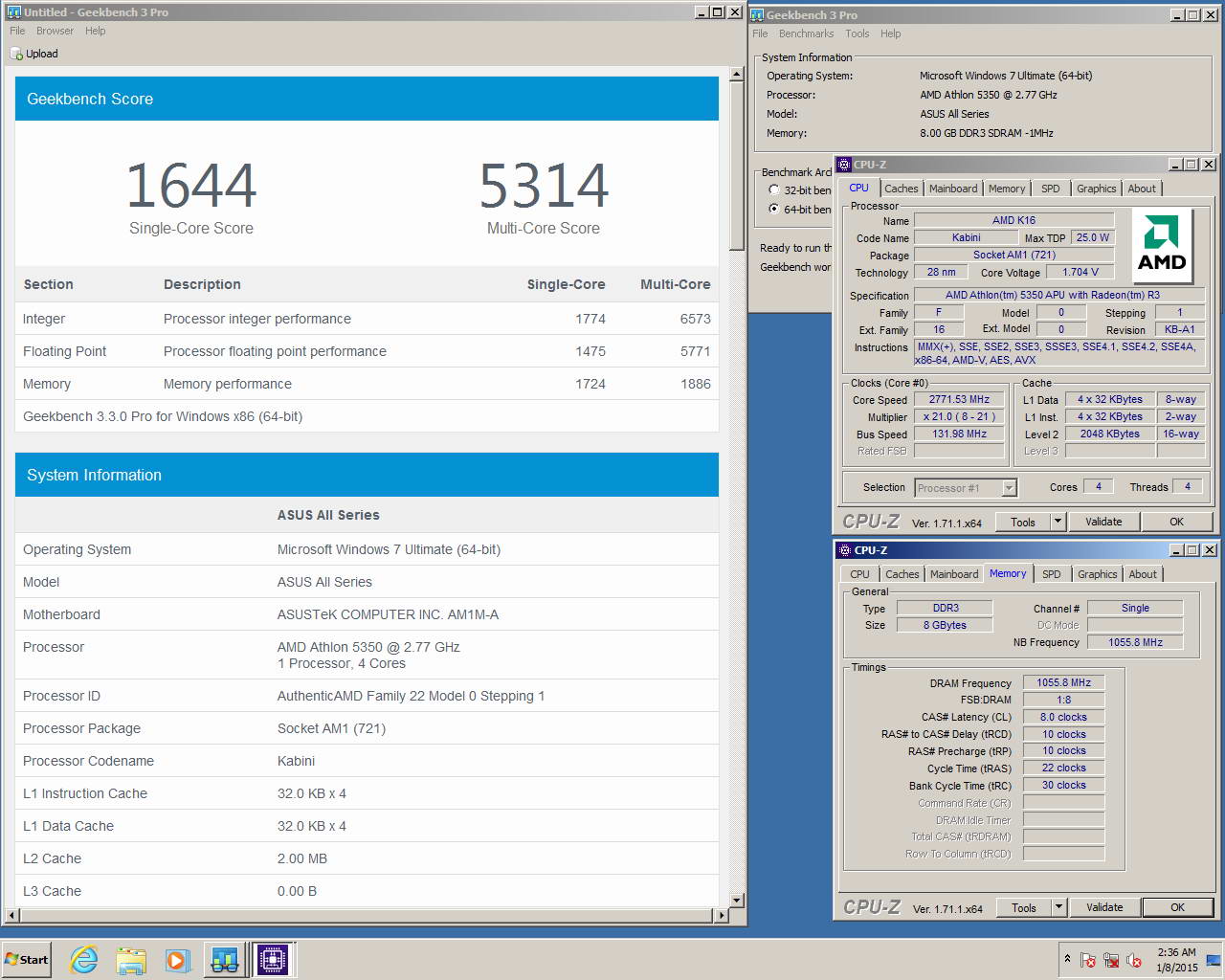
Task: Click the bottom CPU-Z window title icon
Action: [844, 550]
